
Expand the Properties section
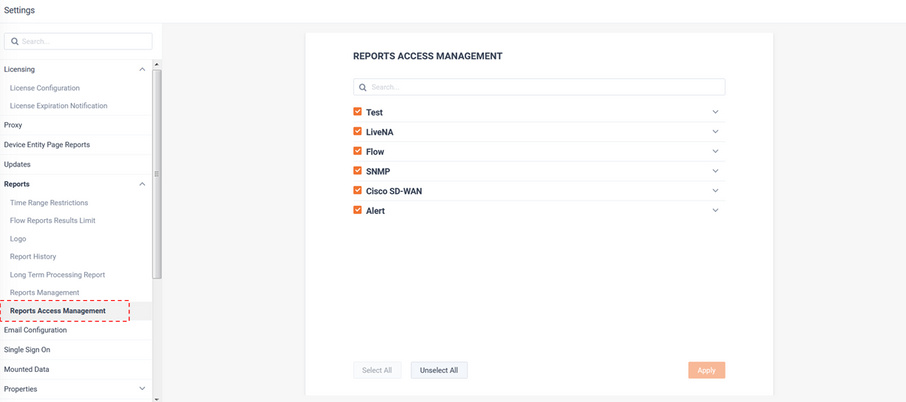[142, 389]
